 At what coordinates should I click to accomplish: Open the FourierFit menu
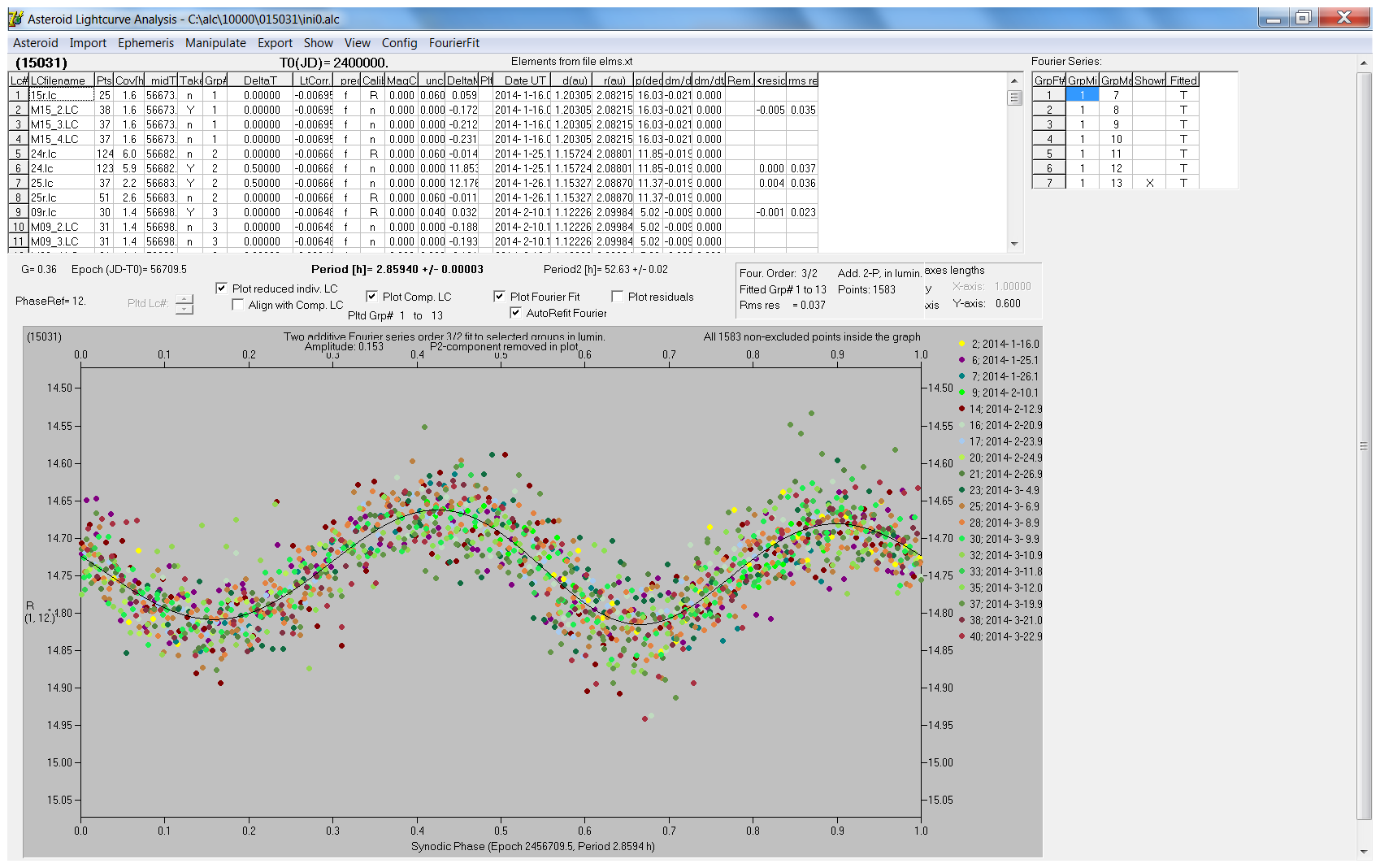click(454, 43)
